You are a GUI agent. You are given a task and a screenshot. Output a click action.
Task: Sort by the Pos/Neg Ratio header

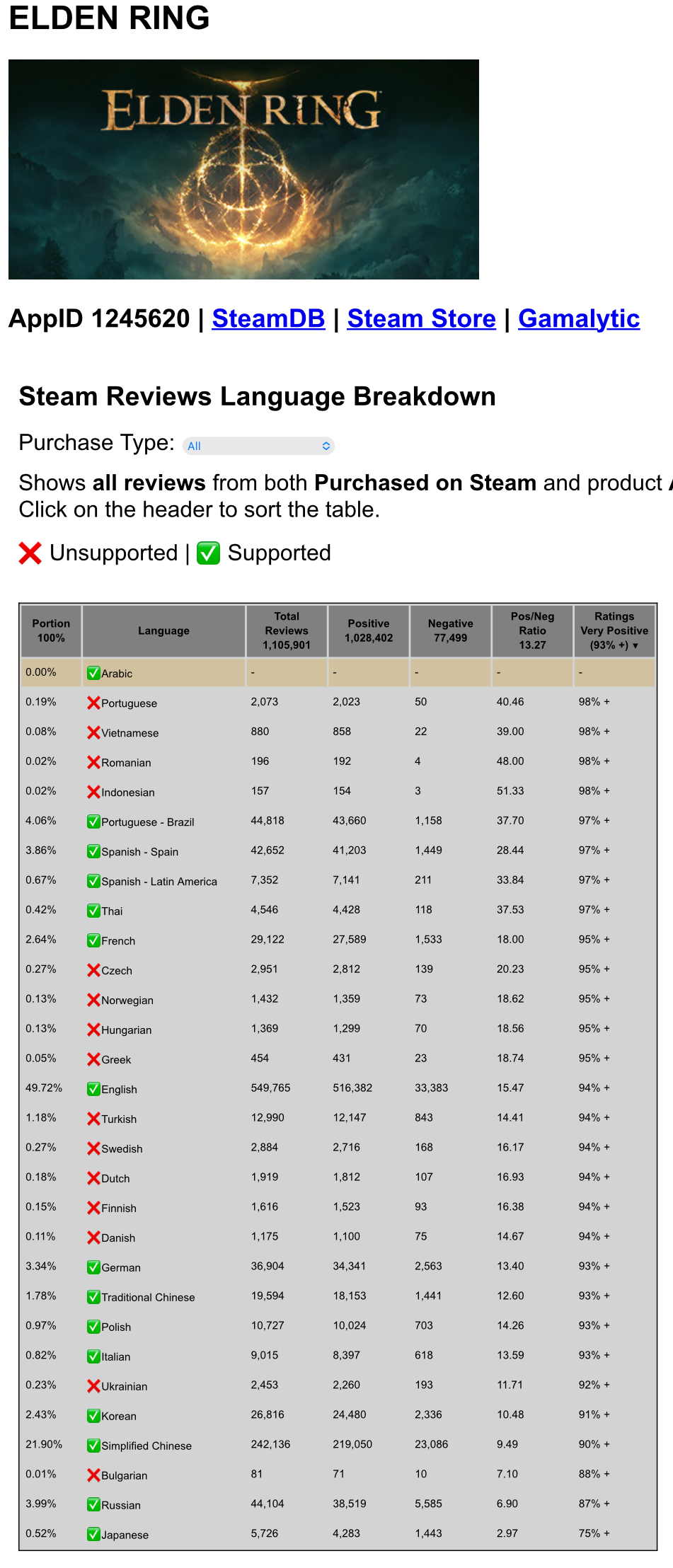(x=532, y=630)
